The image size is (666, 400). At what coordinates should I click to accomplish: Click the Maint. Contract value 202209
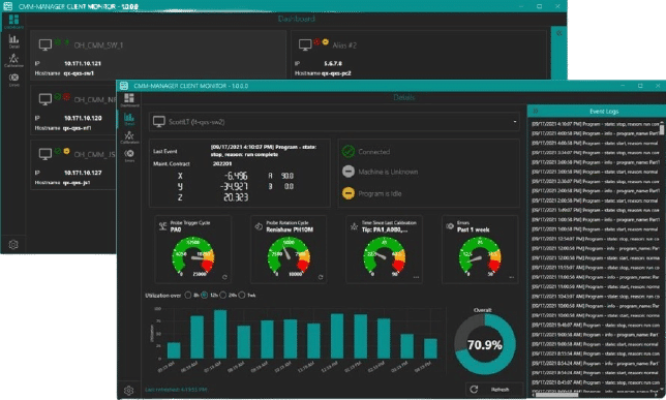tap(222, 163)
